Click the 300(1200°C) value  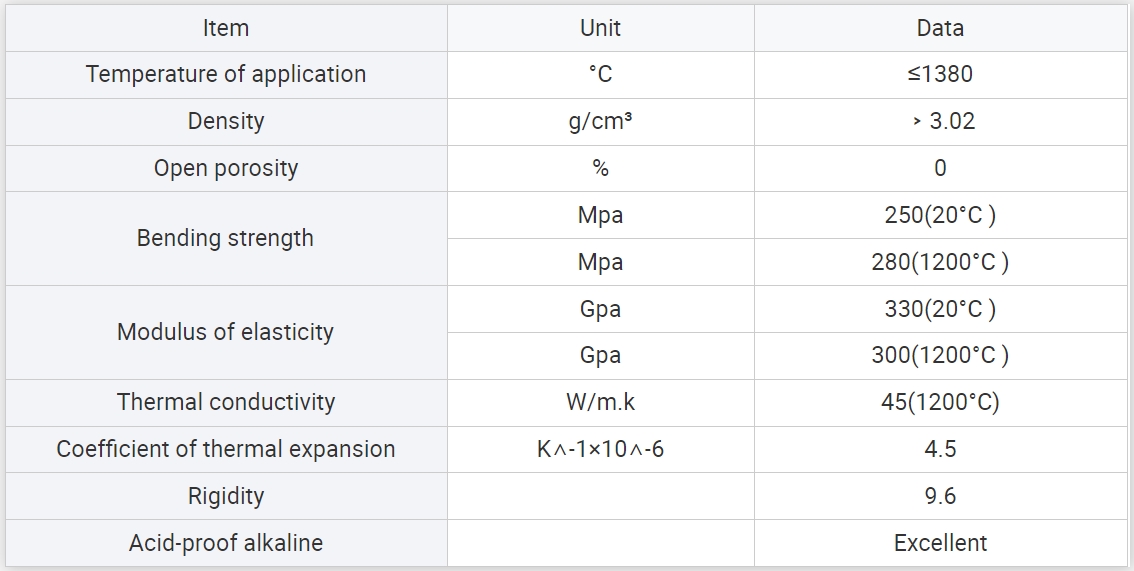coord(940,356)
